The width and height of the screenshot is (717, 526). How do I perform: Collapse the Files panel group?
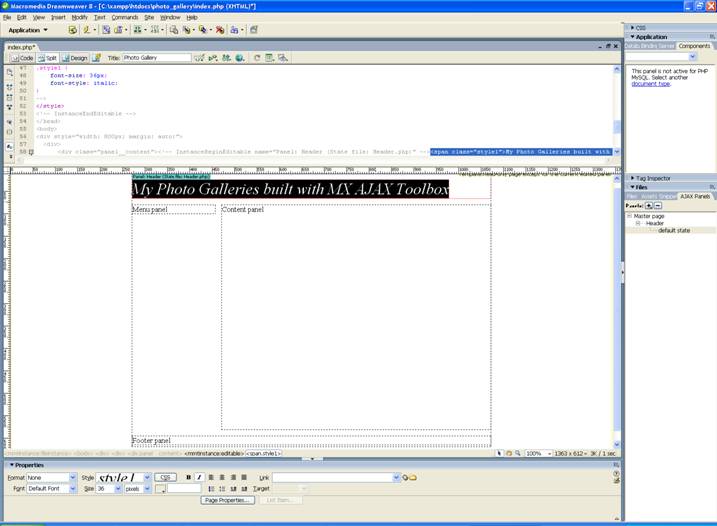(x=639, y=188)
